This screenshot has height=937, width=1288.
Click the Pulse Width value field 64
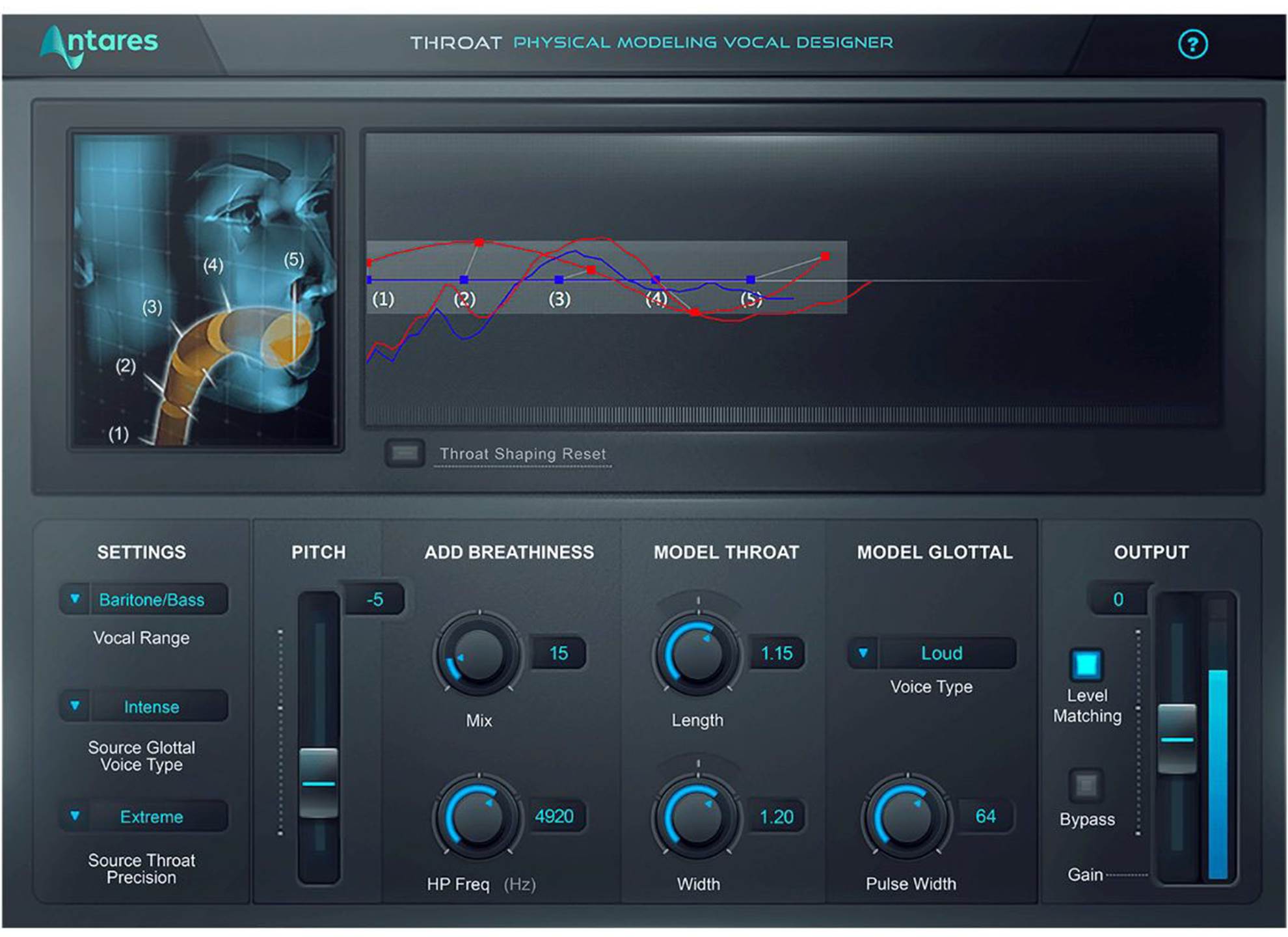[x=986, y=815]
